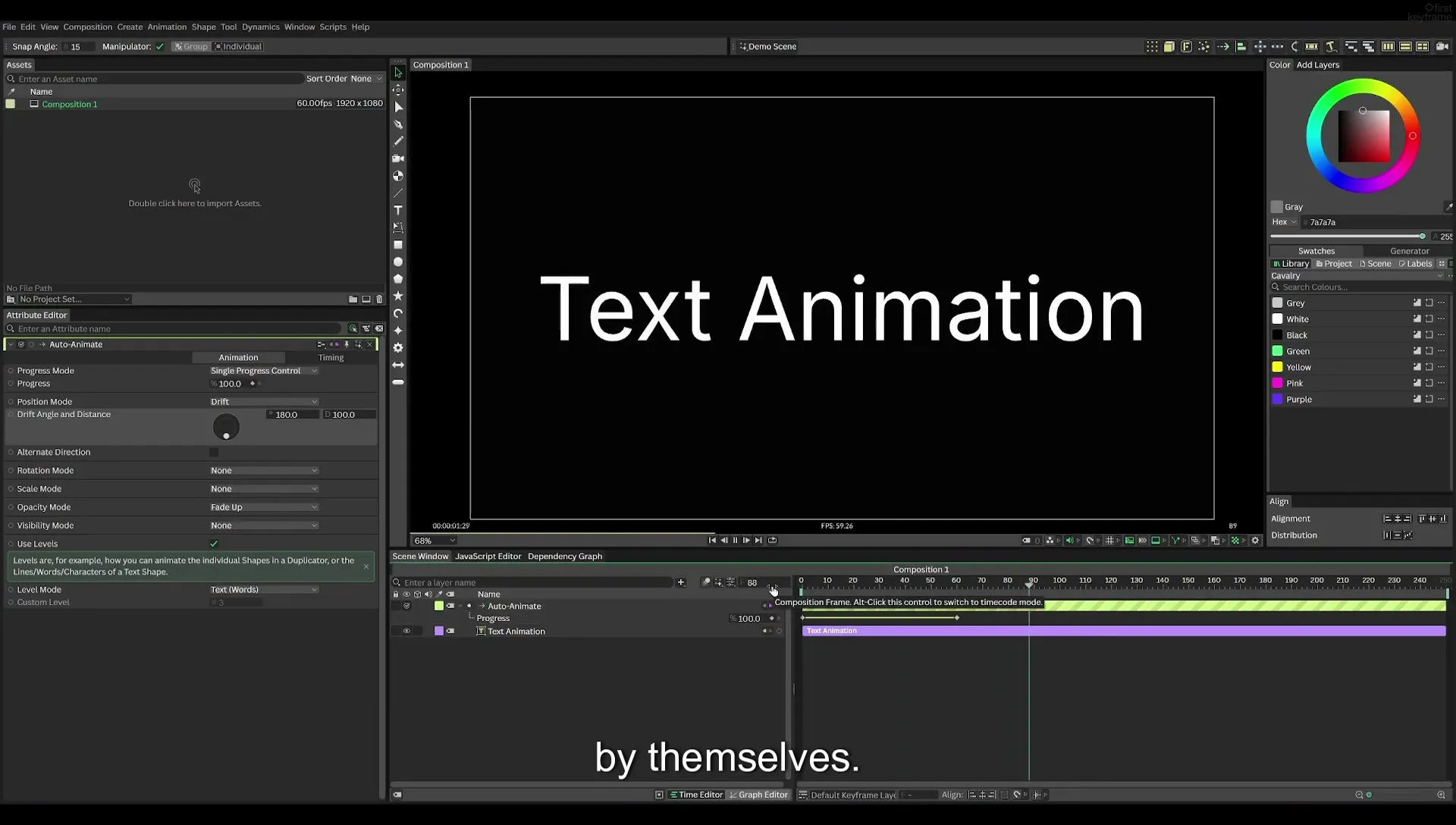Switch to the JavaScript Editor tab
Image resolution: width=1456 pixels, height=825 pixels.
(488, 556)
